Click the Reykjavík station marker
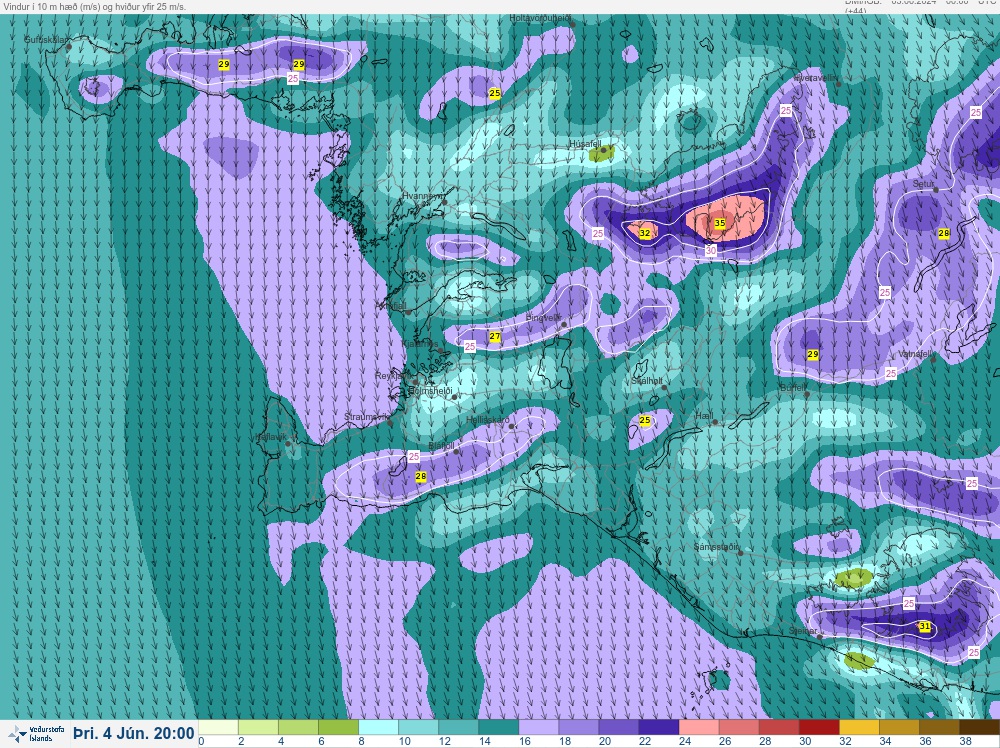Viewport: 1000px width, 748px height. click(x=415, y=383)
